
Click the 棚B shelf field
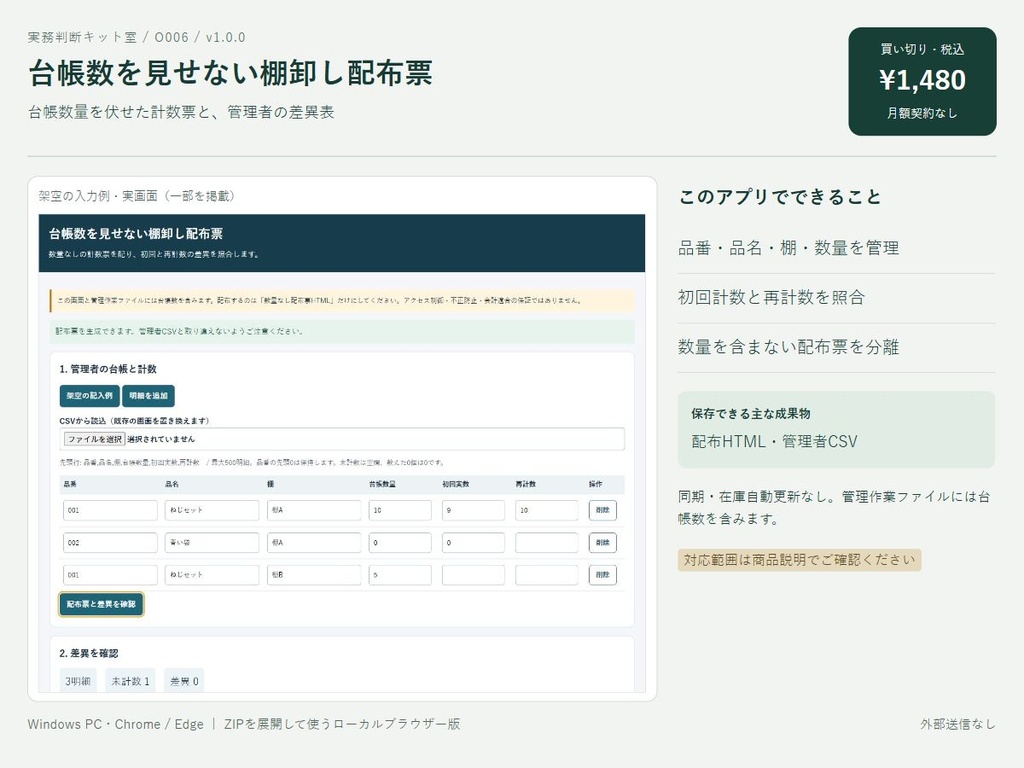coord(313,575)
